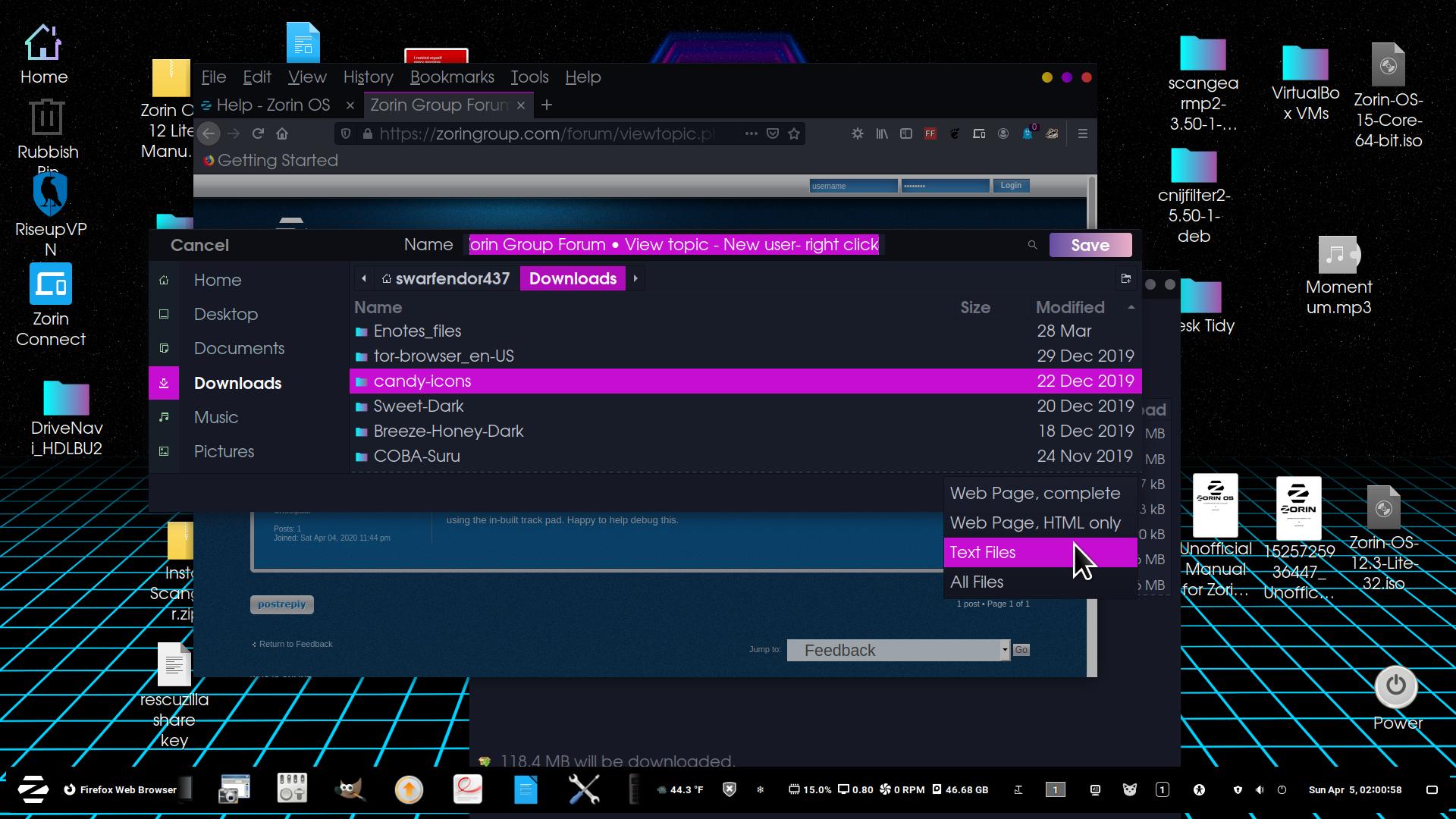1456x819 pixels.
Task: Pick All Files in the type list
Action: [x=977, y=582]
